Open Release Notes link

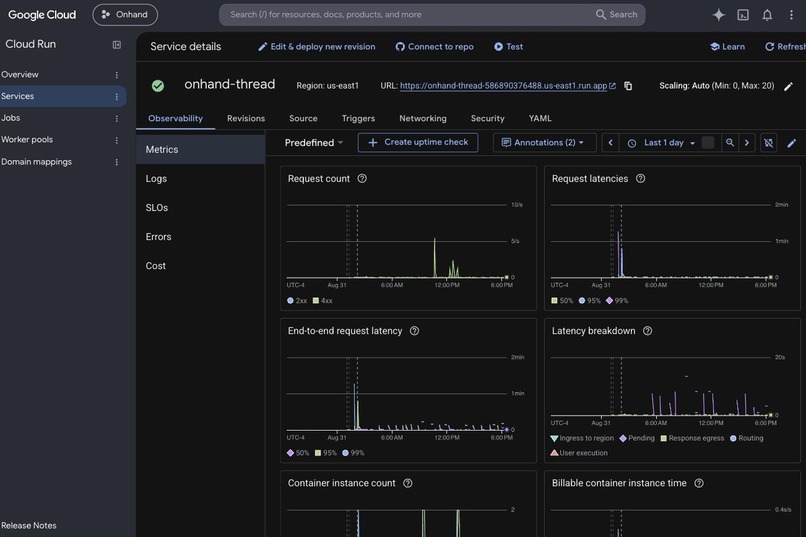click(29, 526)
